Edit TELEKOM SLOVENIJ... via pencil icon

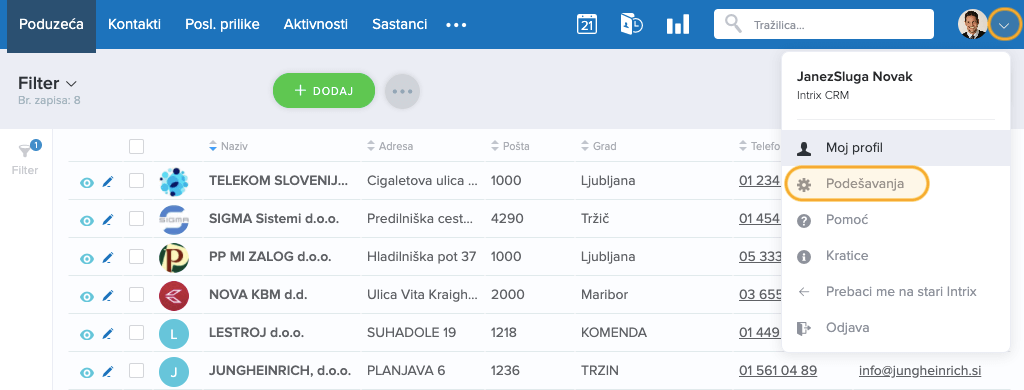pyautogui.click(x=108, y=182)
